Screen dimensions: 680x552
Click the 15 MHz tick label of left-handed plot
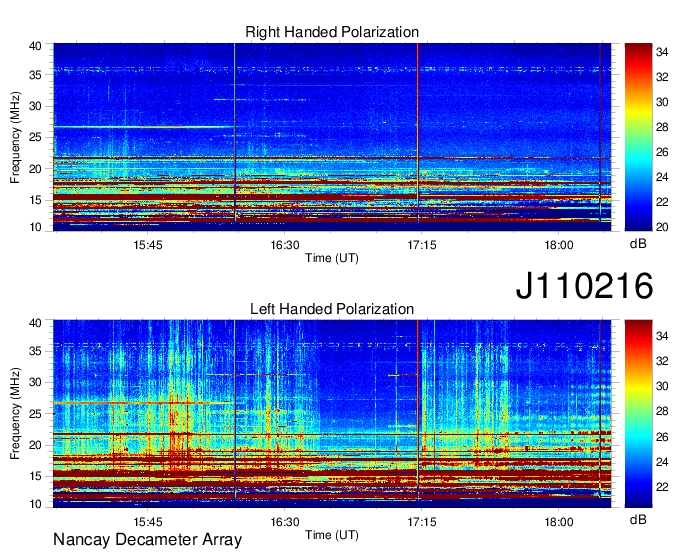35,477
